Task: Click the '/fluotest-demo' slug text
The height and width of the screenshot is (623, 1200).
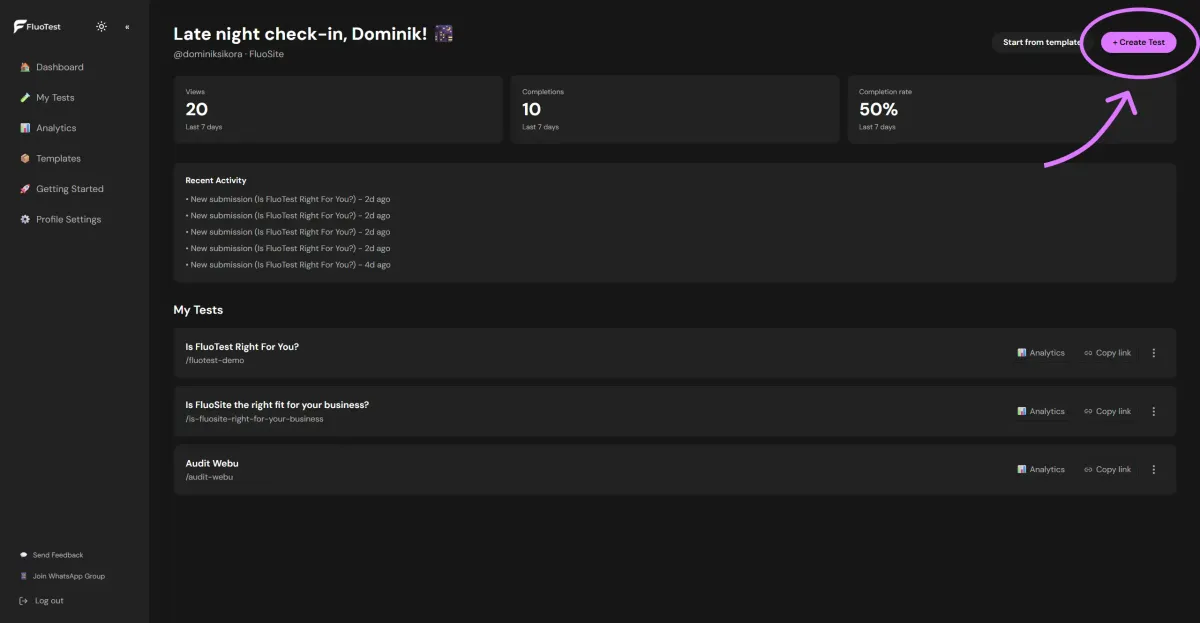Action: (x=215, y=361)
